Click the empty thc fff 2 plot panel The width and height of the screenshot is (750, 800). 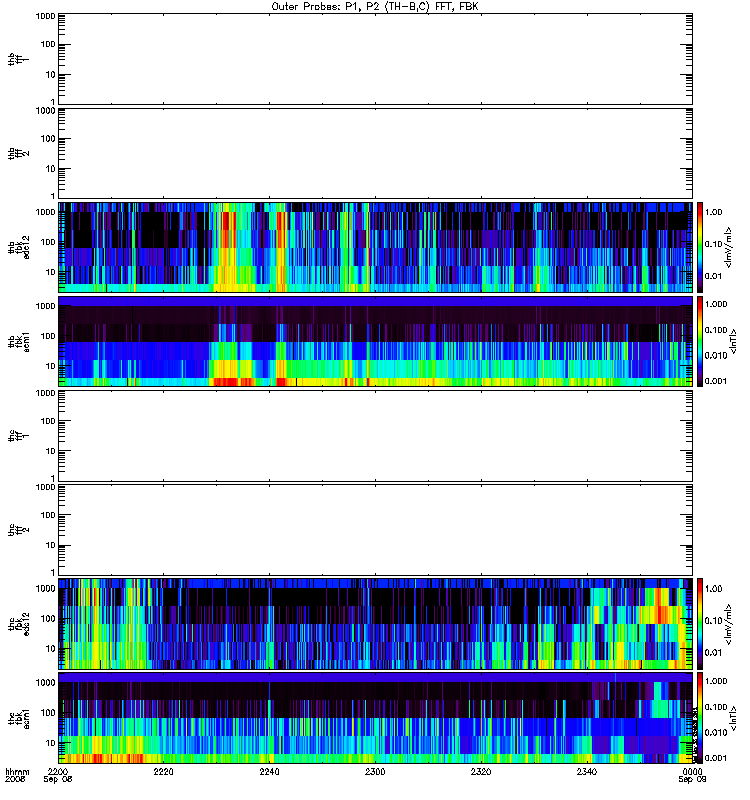[376, 530]
